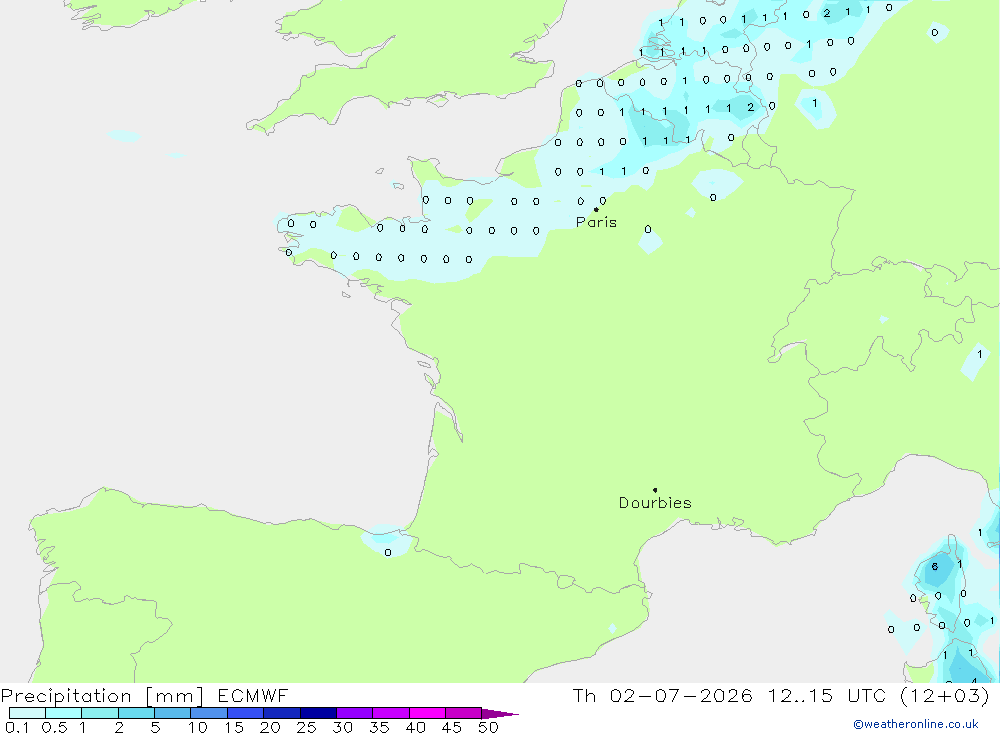Click the black dot marking Paris

point(596,209)
